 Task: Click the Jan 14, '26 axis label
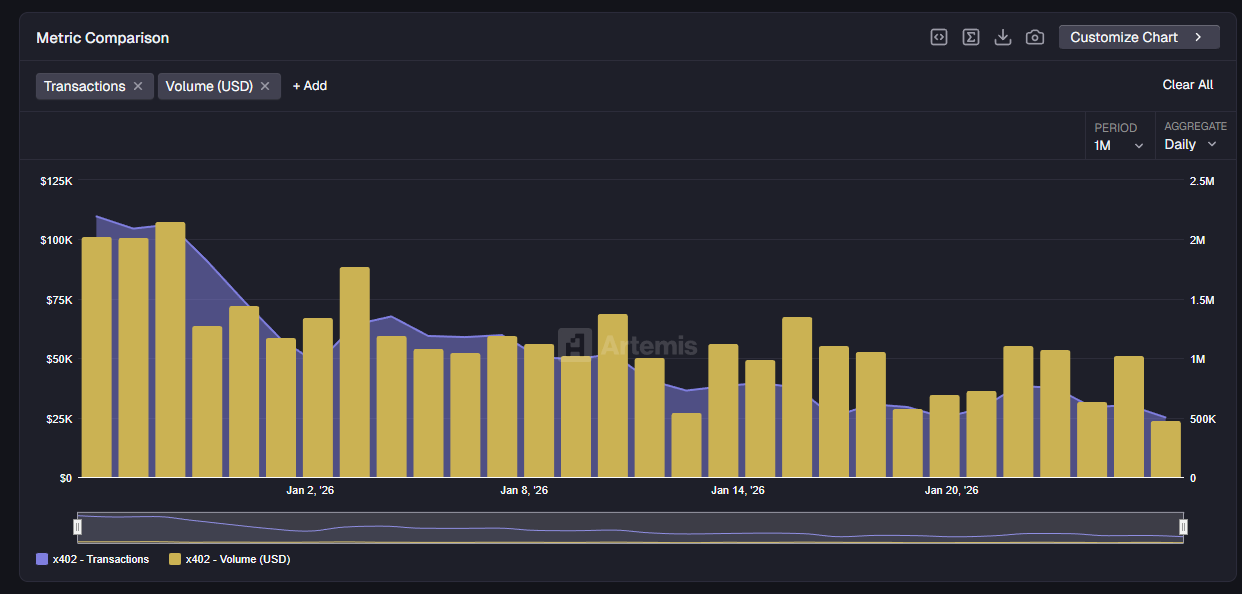[738, 490]
